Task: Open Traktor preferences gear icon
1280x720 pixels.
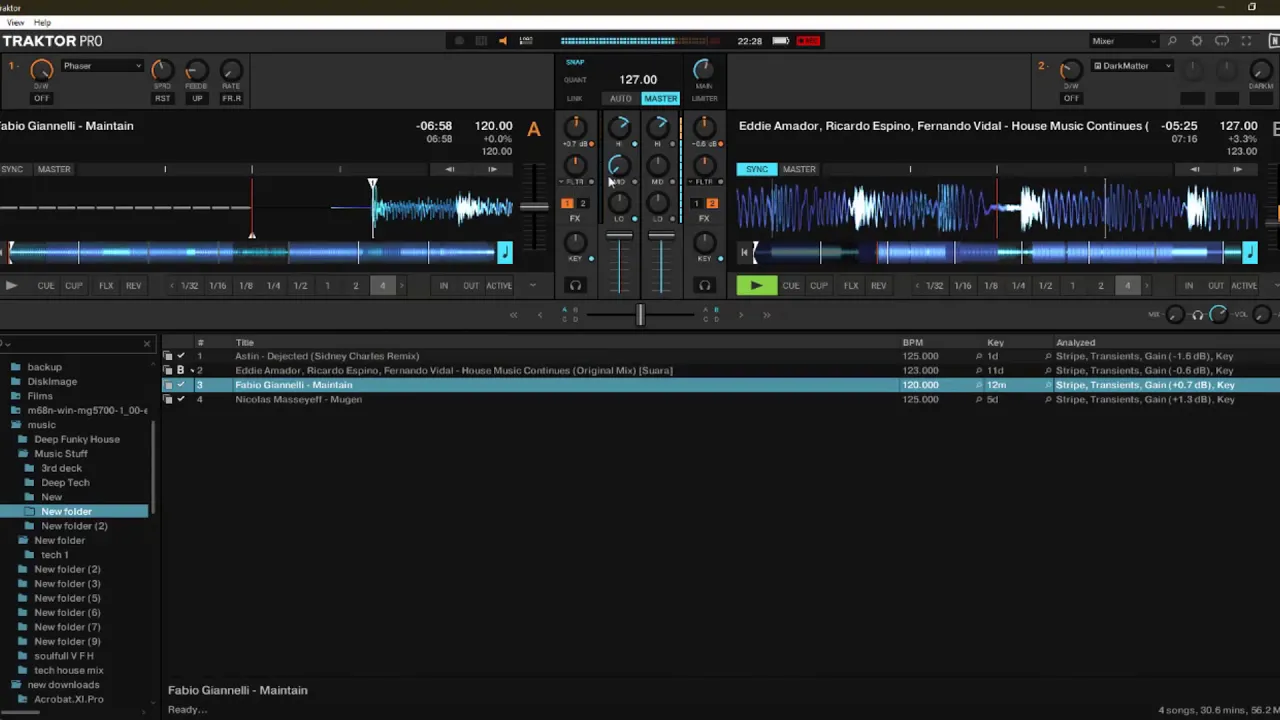Action: click(x=1196, y=41)
